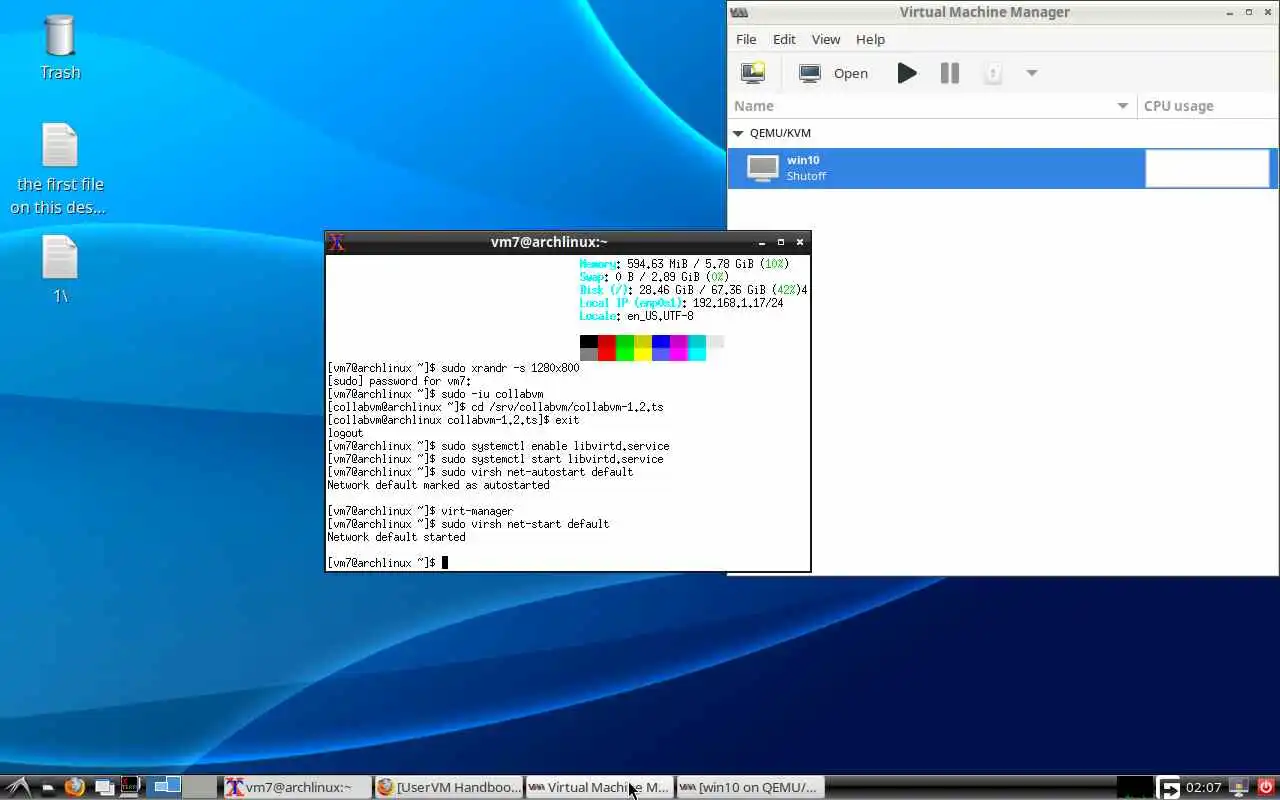Select the desktop file named 1\
The height and width of the screenshot is (800, 1280).
point(60,268)
